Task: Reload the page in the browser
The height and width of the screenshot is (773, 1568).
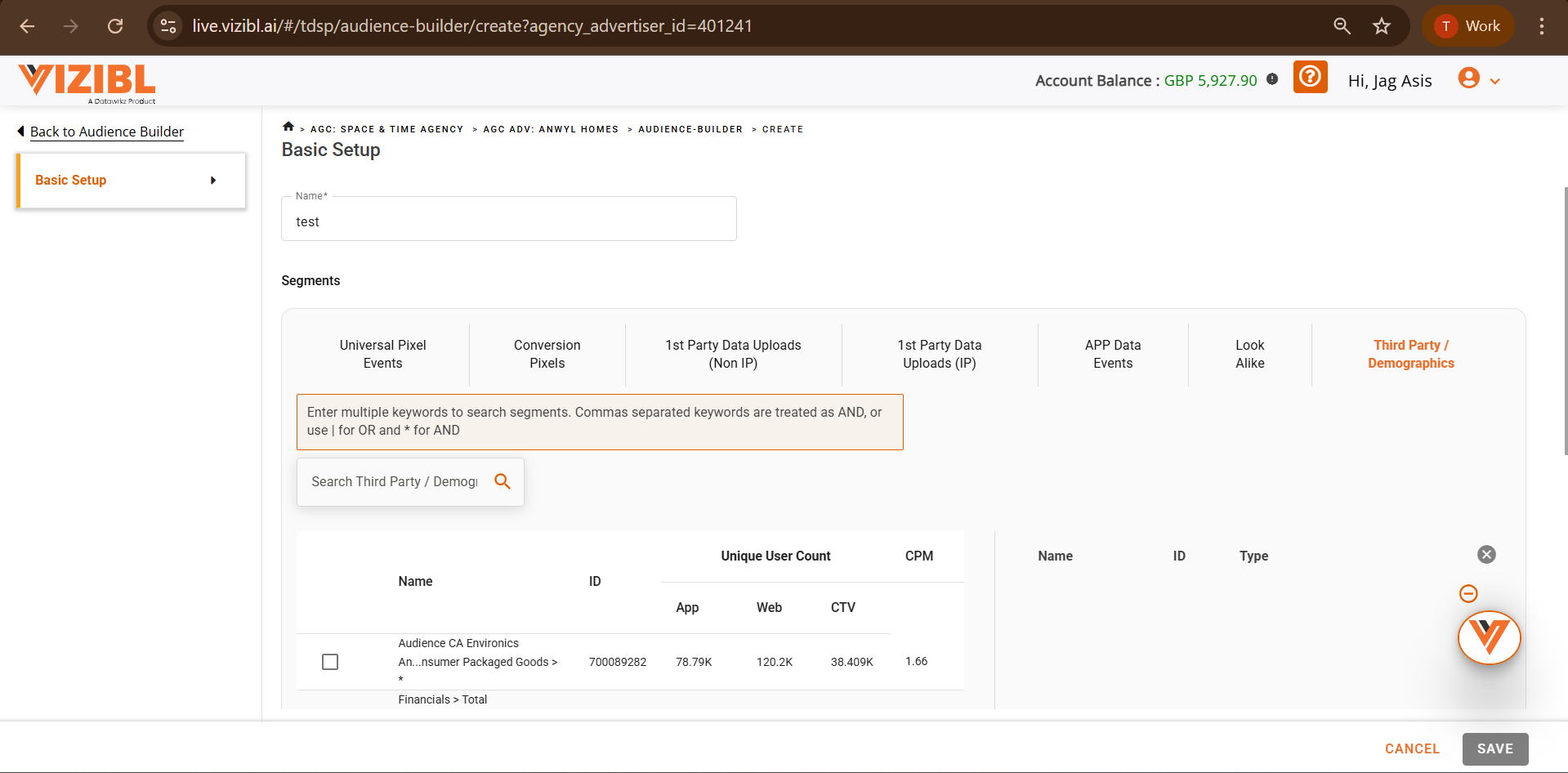Action: (115, 26)
